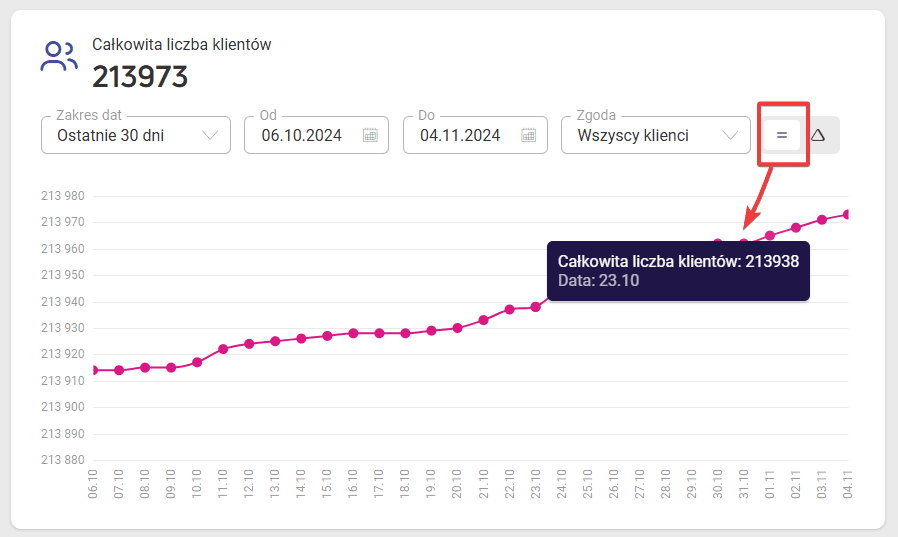Select the equals (absolute values) toggle

(x=782, y=135)
